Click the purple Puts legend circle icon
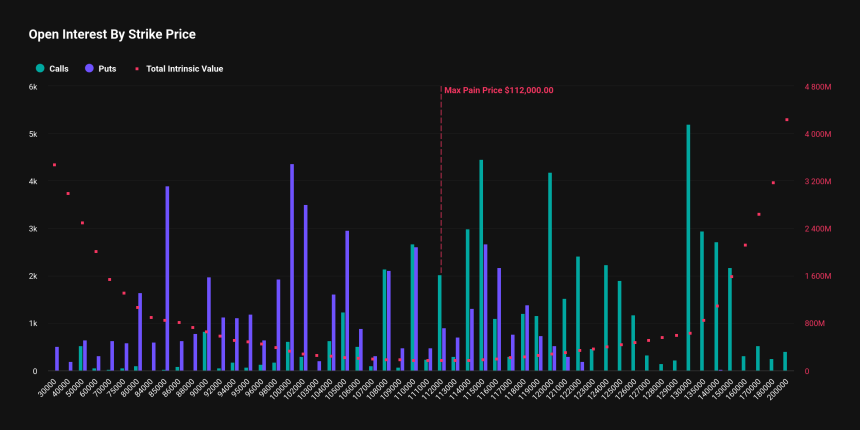Image resolution: width=860 pixels, height=430 pixels. [x=89, y=69]
